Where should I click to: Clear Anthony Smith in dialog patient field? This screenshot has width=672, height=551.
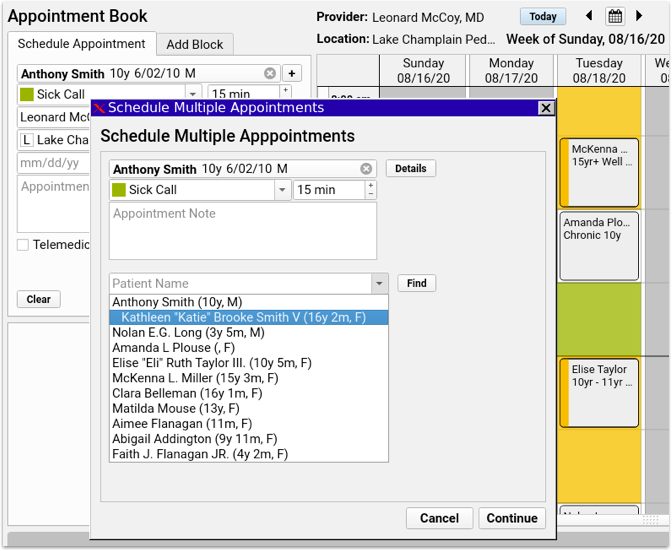(366, 169)
